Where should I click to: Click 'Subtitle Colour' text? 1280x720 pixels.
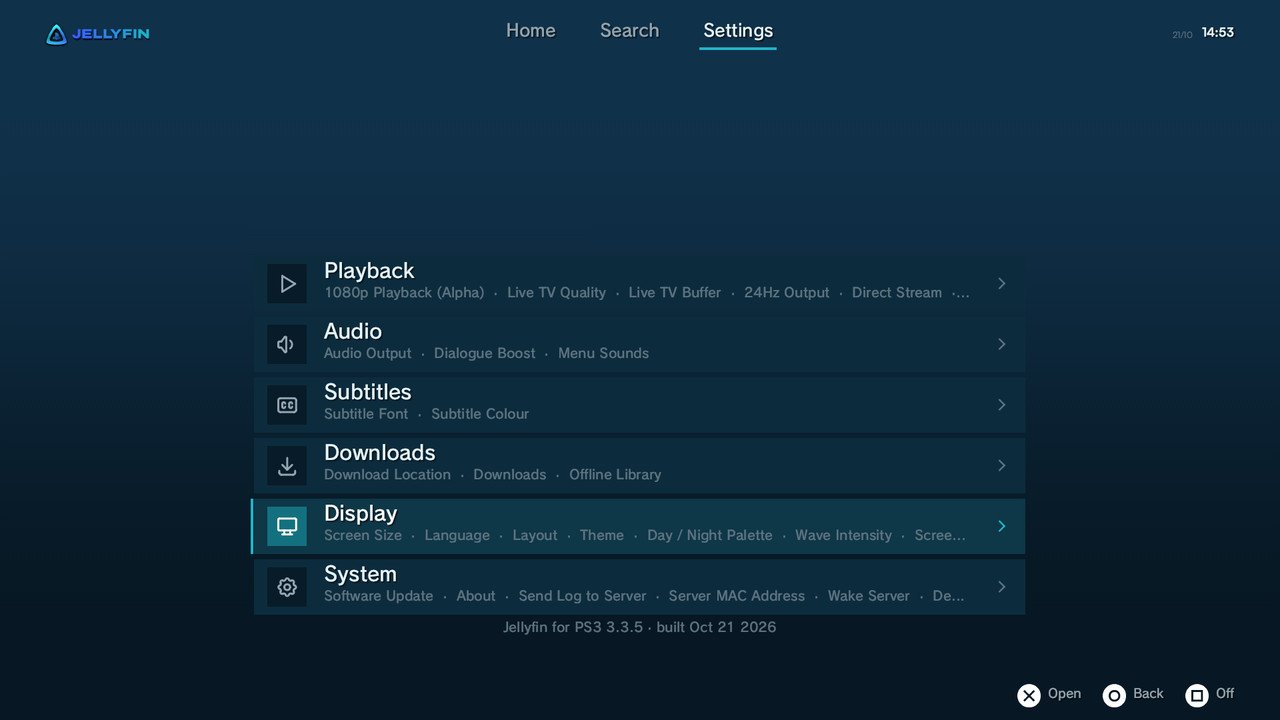pos(480,414)
